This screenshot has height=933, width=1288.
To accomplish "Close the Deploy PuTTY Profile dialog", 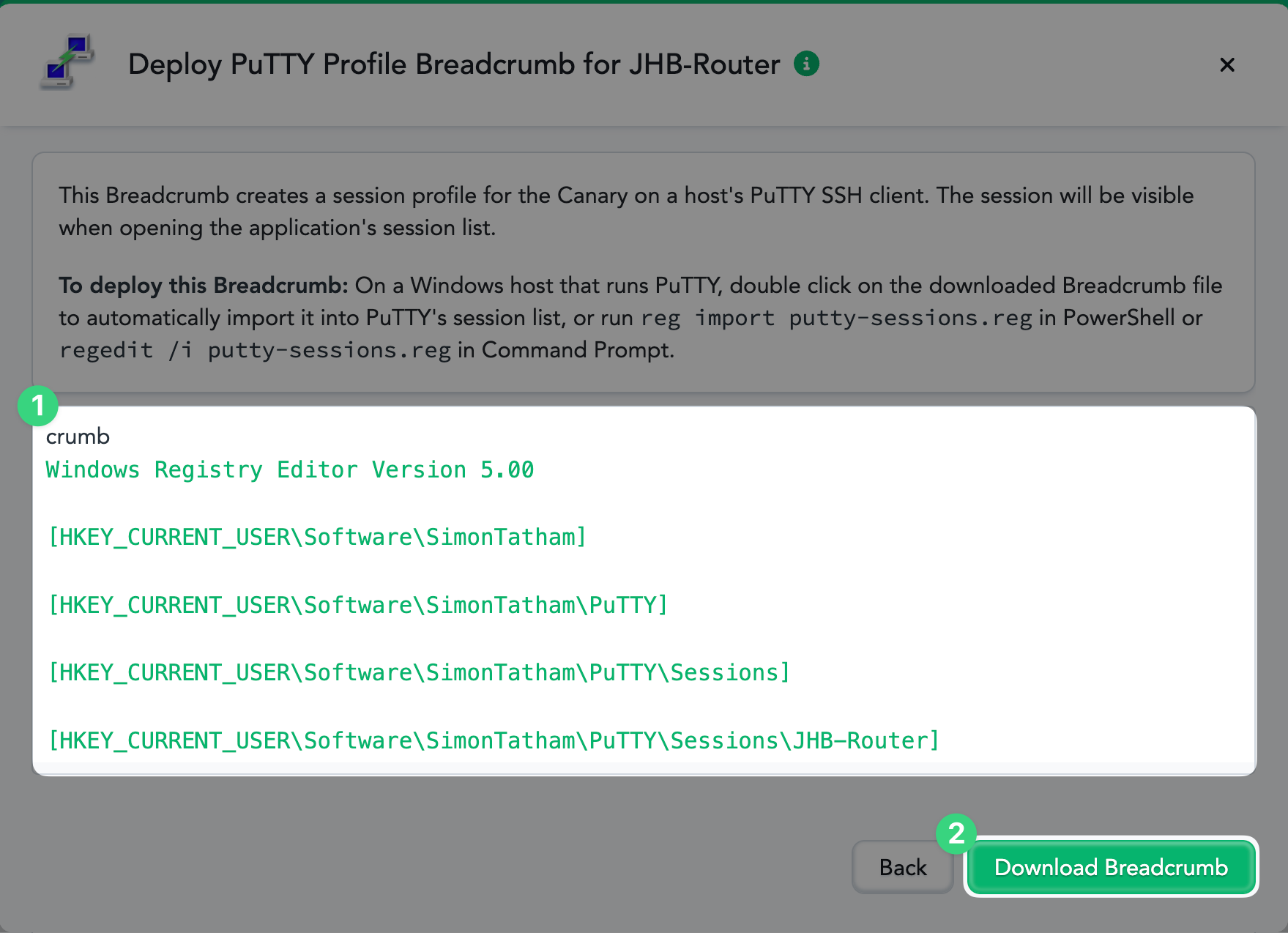I will tap(1227, 64).
